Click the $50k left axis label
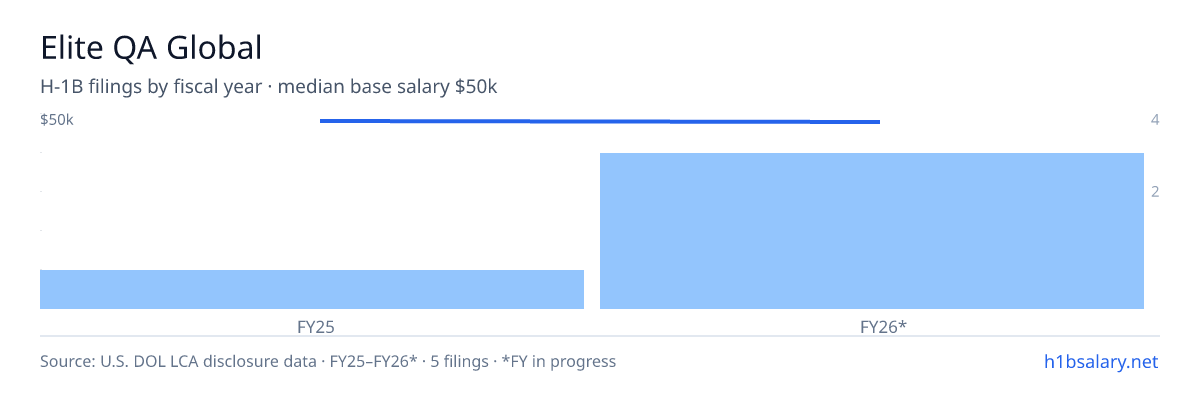The image size is (1200, 400). tap(57, 120)
